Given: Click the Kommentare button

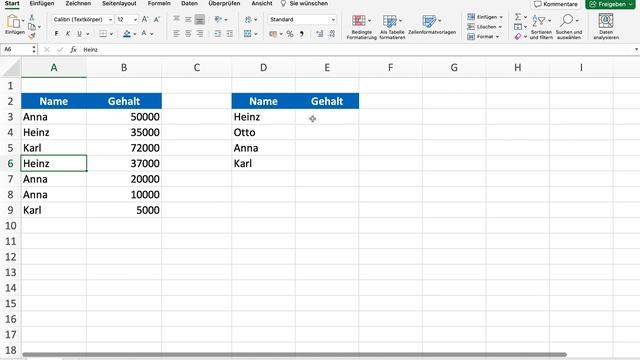Looking at the screenshot, I should [556, 4].
